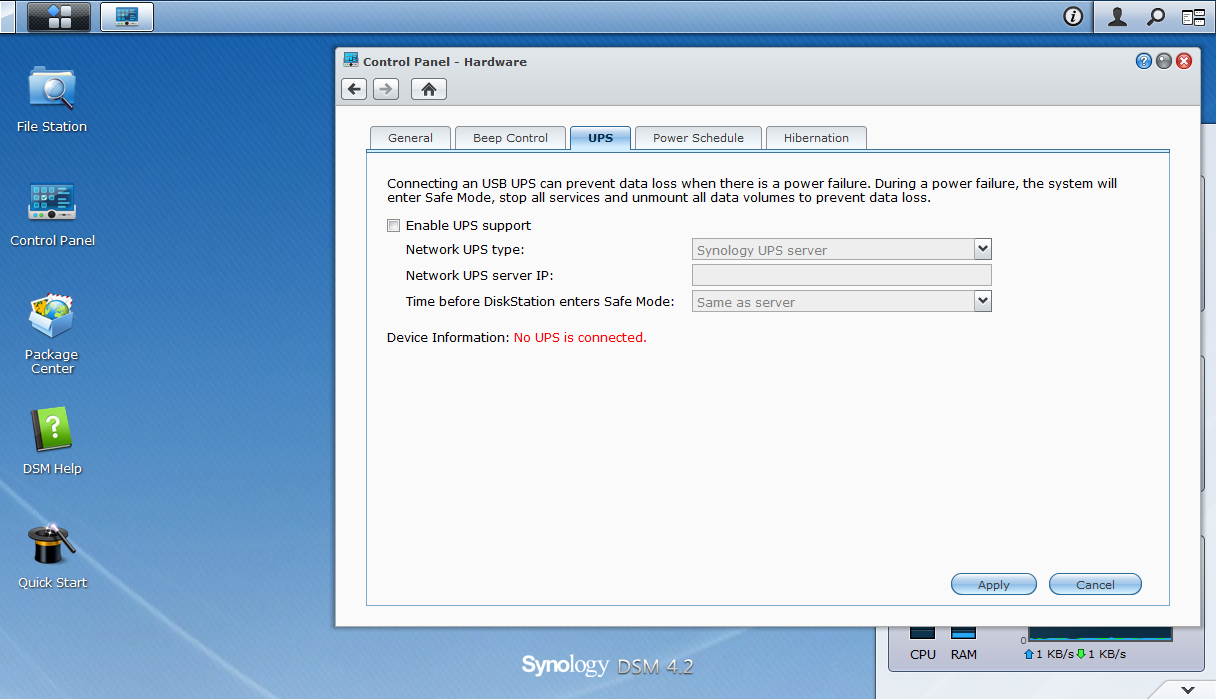
Task: Click the upload 1 KB/s indicator
Action: [1047, 654]
